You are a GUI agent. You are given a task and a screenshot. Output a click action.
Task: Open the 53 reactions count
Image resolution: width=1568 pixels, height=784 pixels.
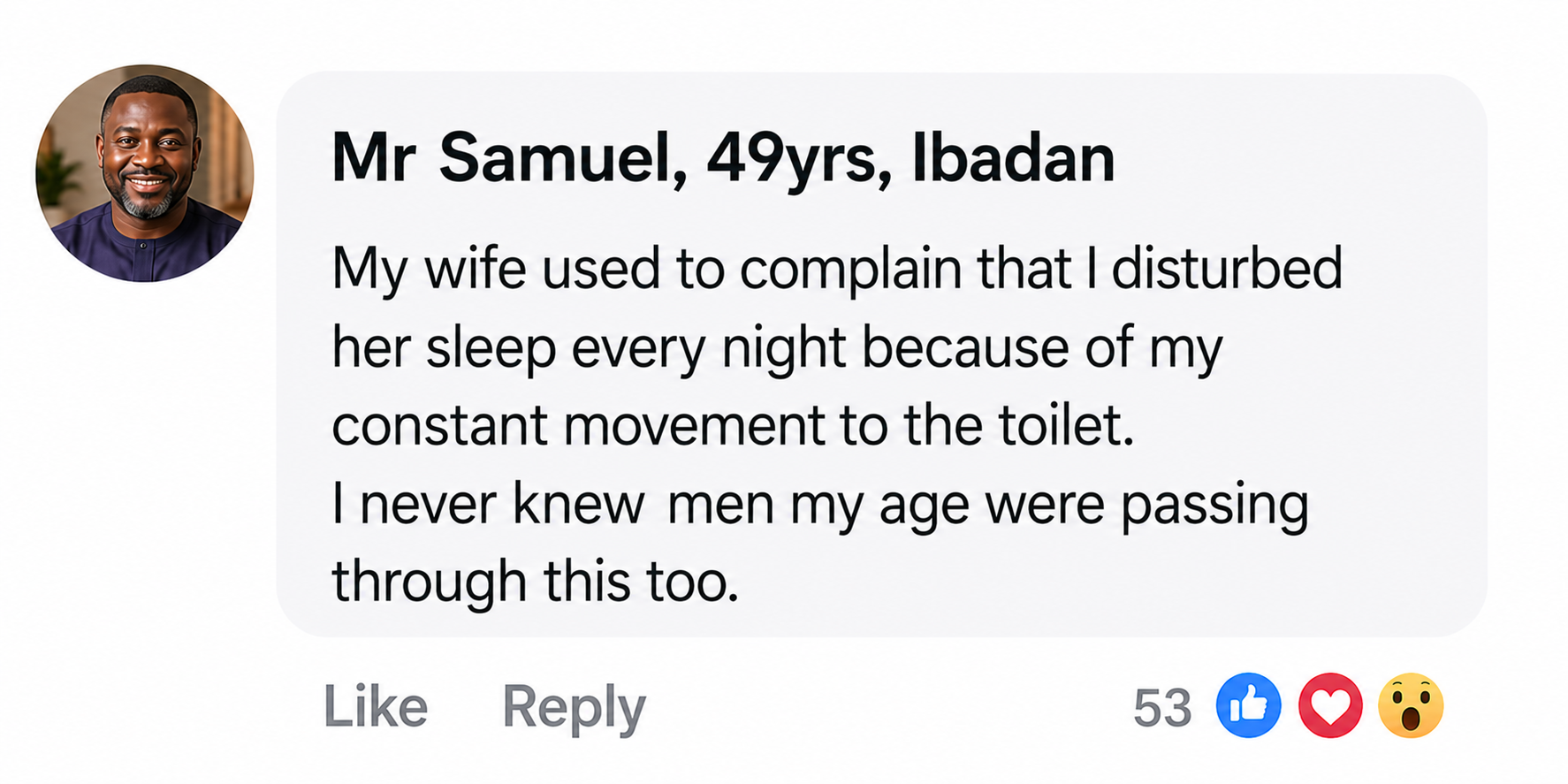[x=1162, y=708]
